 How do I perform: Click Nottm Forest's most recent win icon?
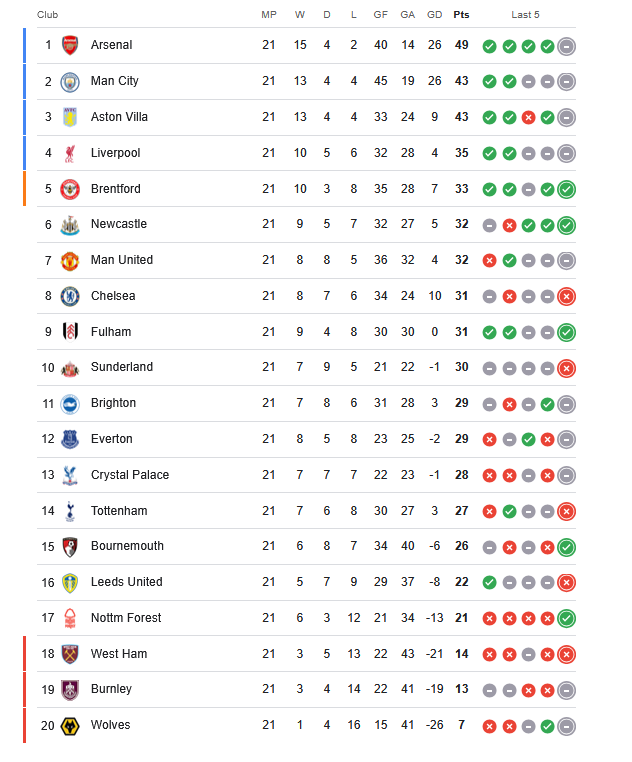[x=566, y=618]
